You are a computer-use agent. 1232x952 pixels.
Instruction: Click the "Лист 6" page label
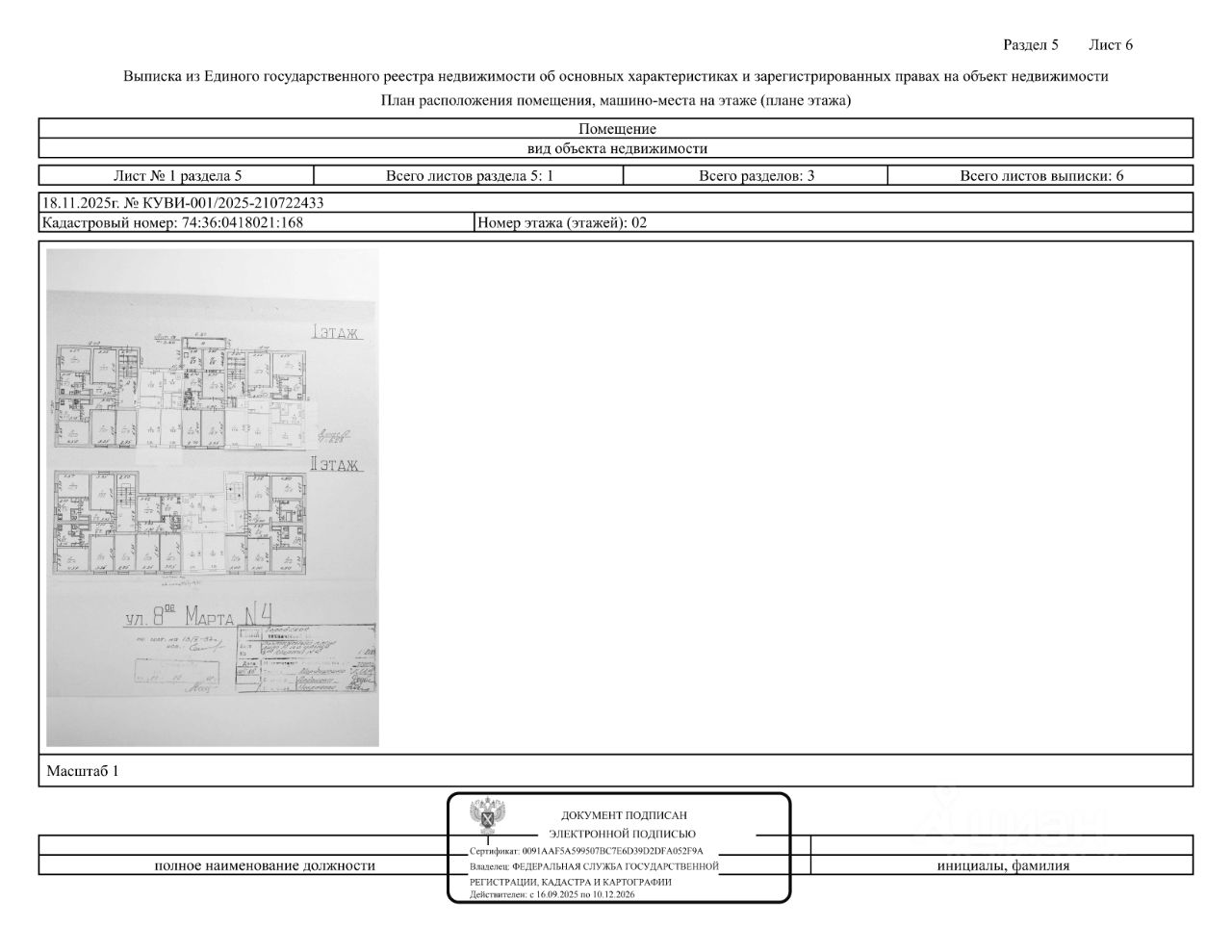[1111, 44]
